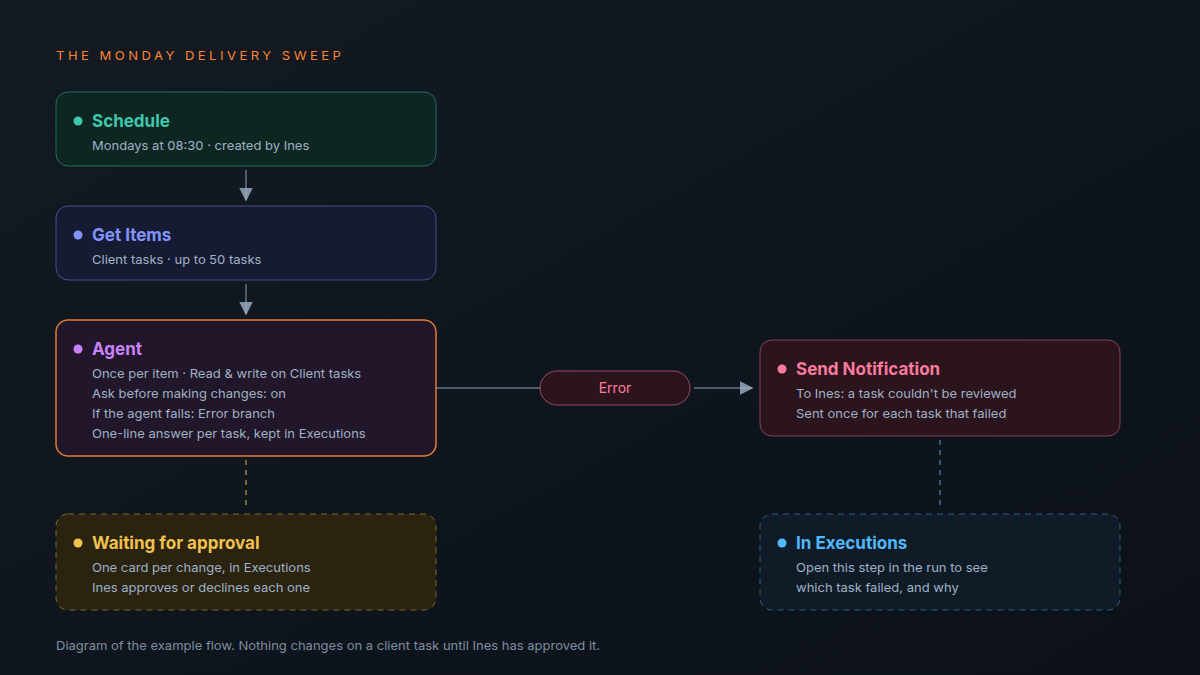1200x675 pixels.
Task: Click 'One-line answer per task, kept in Executions'
Action: (229, 434)
